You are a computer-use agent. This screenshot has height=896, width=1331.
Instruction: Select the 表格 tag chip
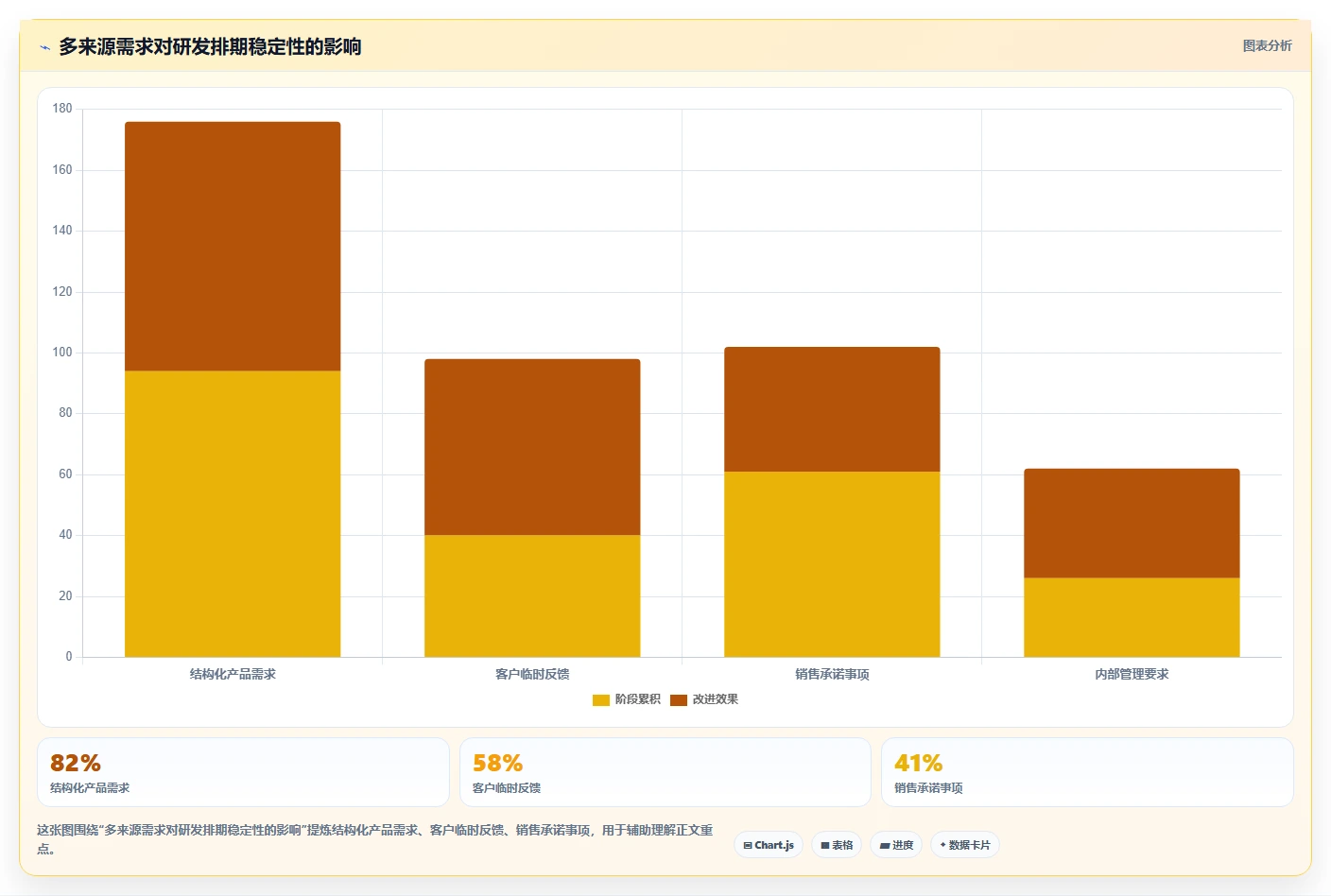pos(837,845)
